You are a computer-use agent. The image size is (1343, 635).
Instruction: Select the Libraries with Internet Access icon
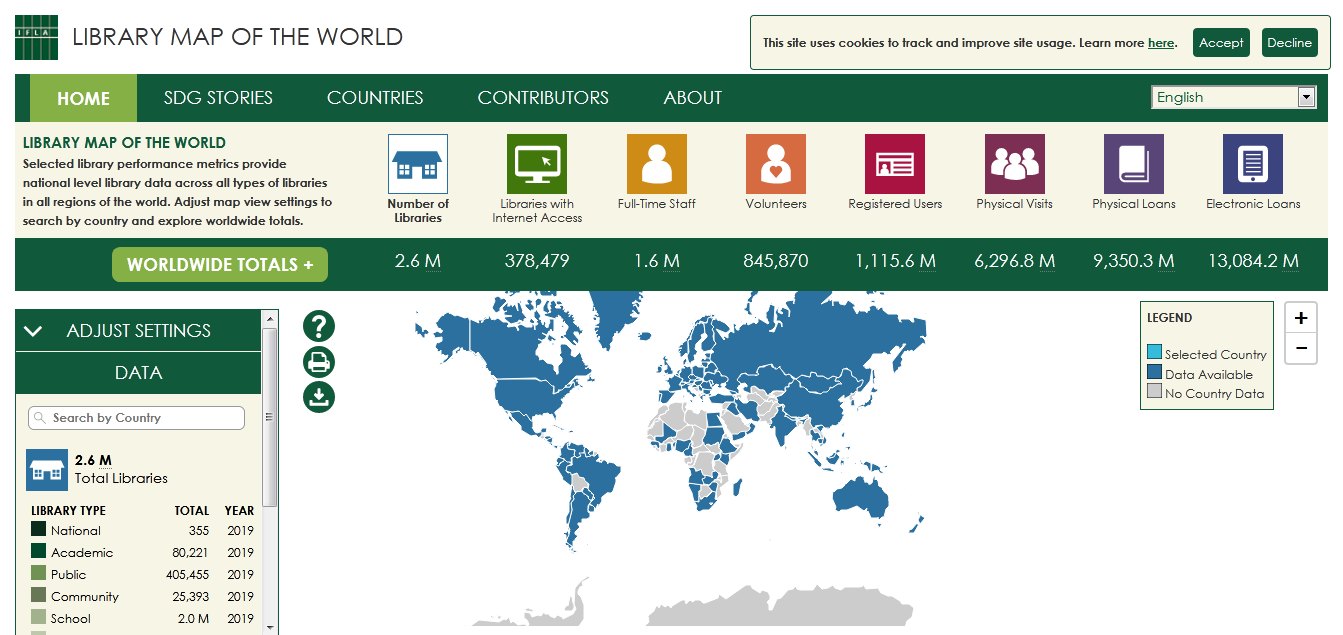coord(537,164)
